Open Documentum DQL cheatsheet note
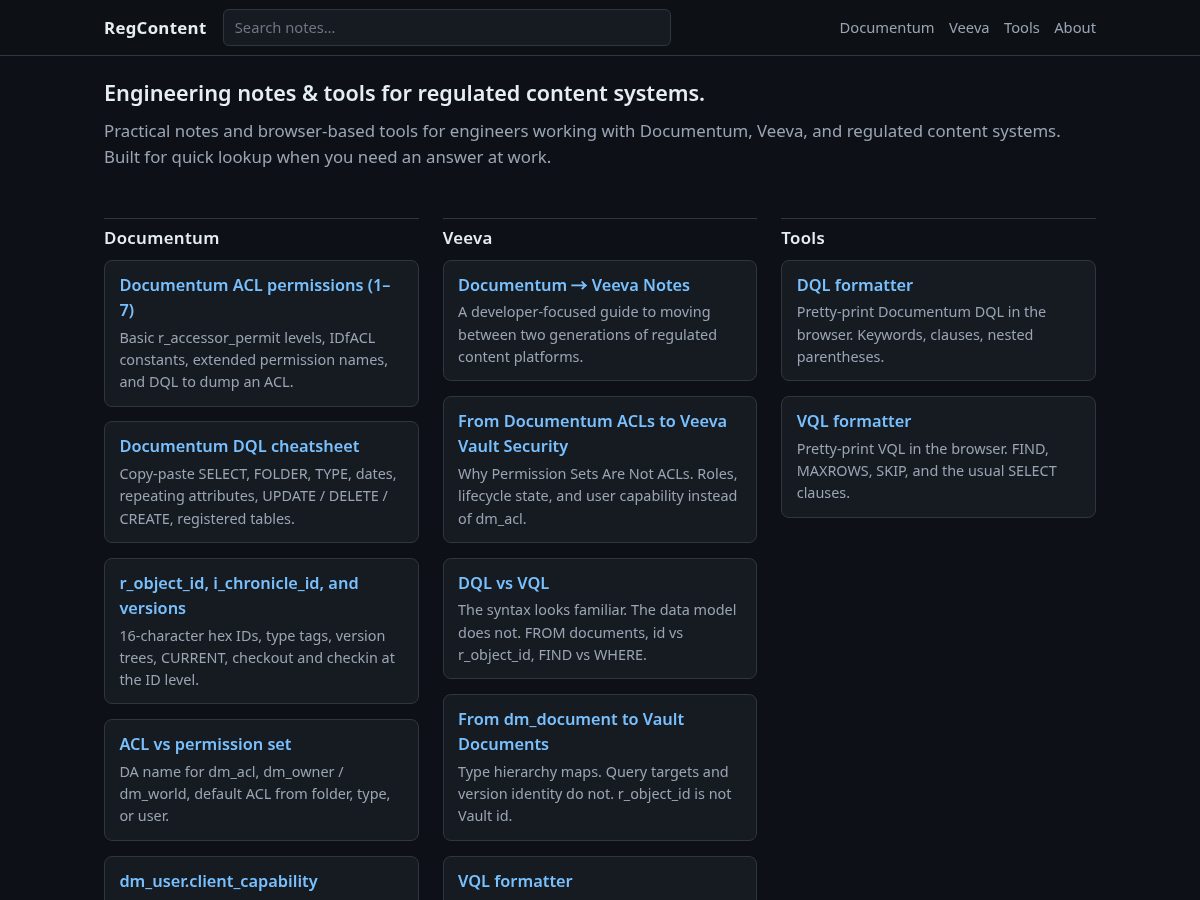The height and width of the screenshot is (900, 1200). 261,482
